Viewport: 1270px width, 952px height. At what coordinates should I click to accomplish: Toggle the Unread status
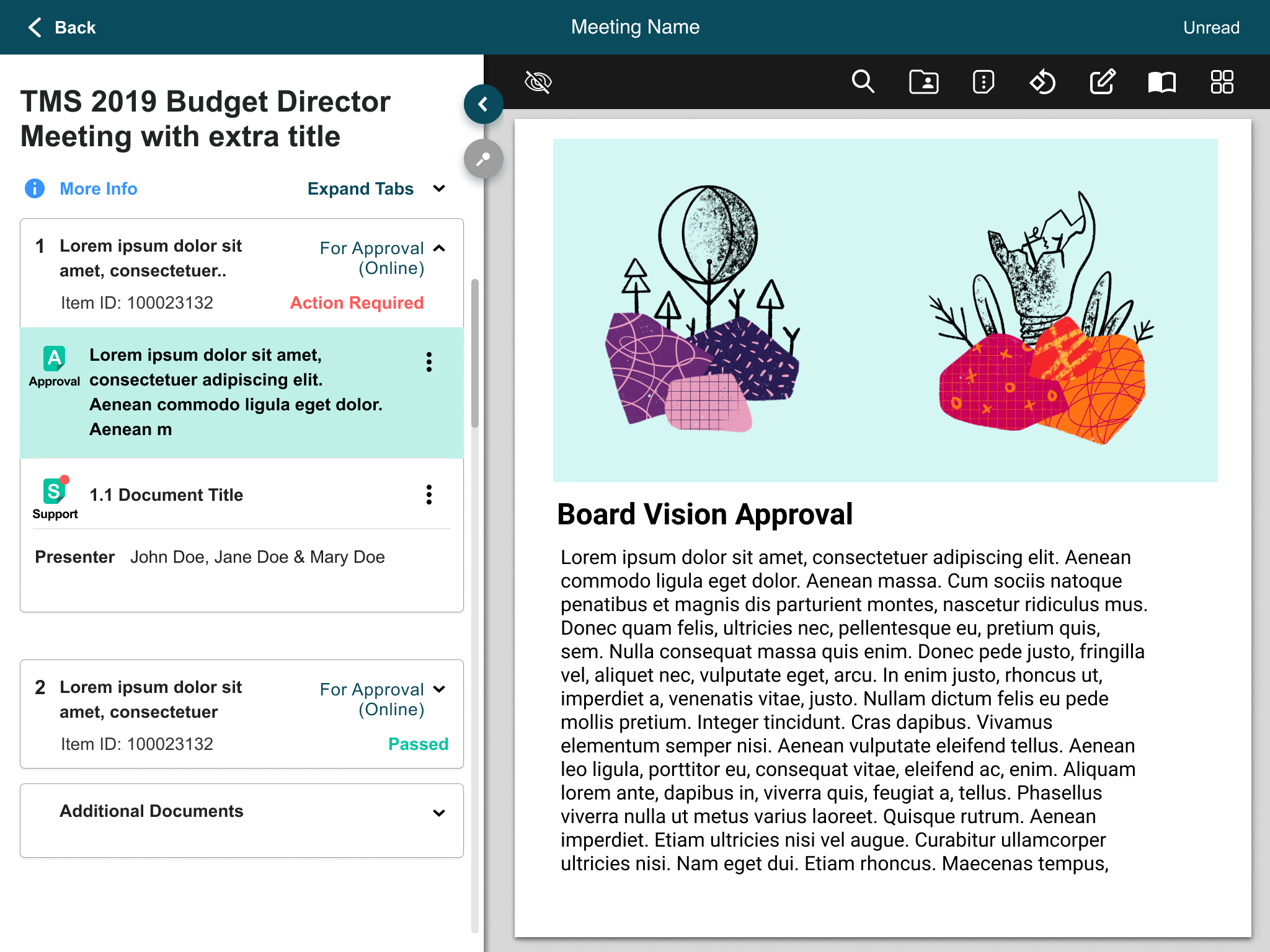point(1210,27)
